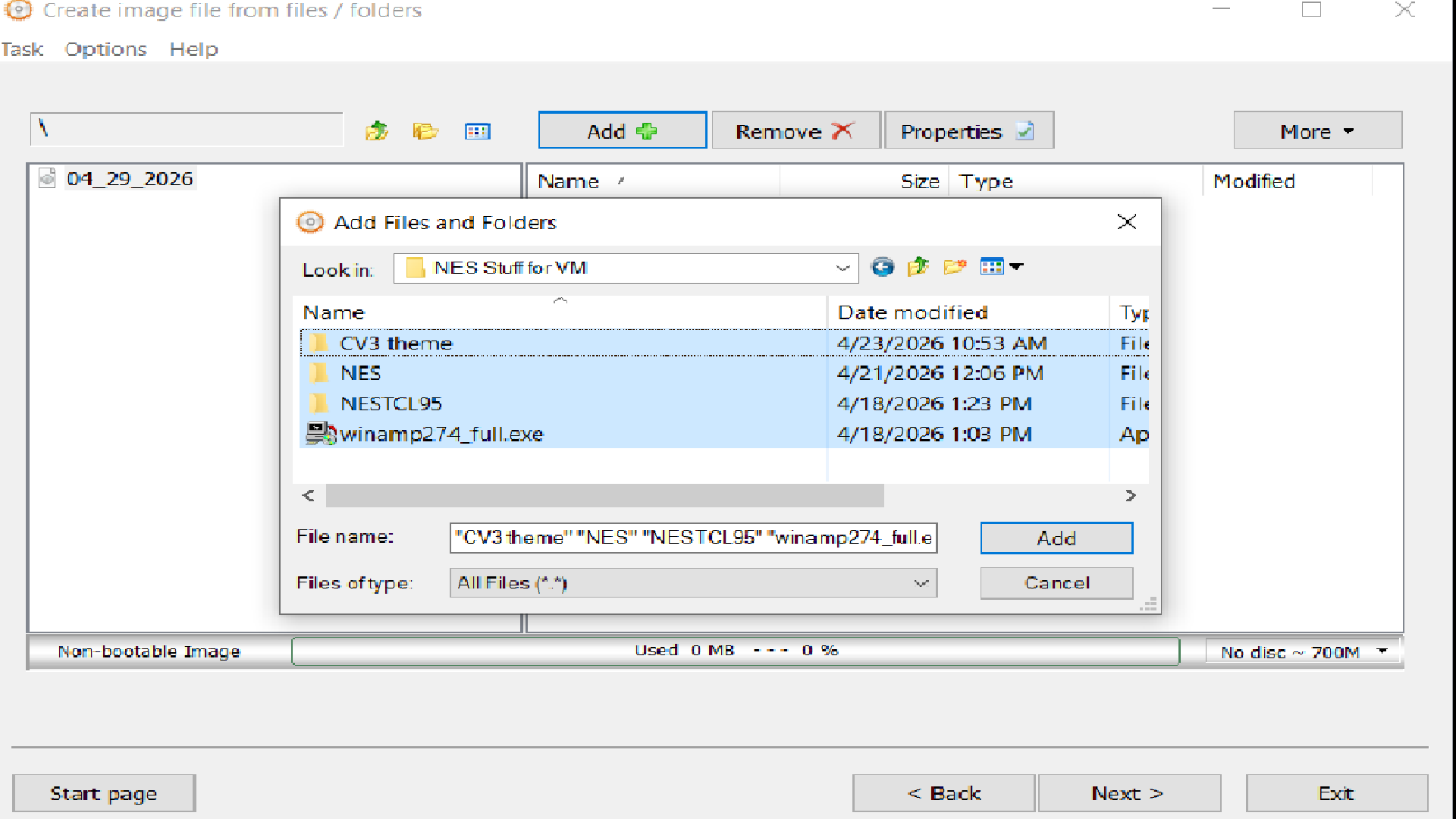The height and width of the screenshot is (819, 1456).
Task: Click the horizontal scrollbar left arrow
Action: (x=309, y=496)
